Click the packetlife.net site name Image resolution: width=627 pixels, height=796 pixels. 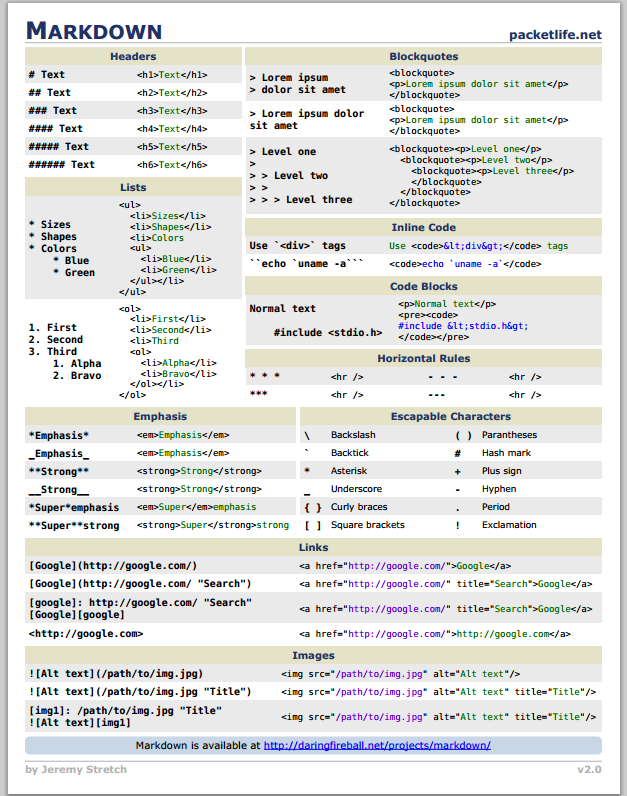pyautogui.click(x=555, y=35)
